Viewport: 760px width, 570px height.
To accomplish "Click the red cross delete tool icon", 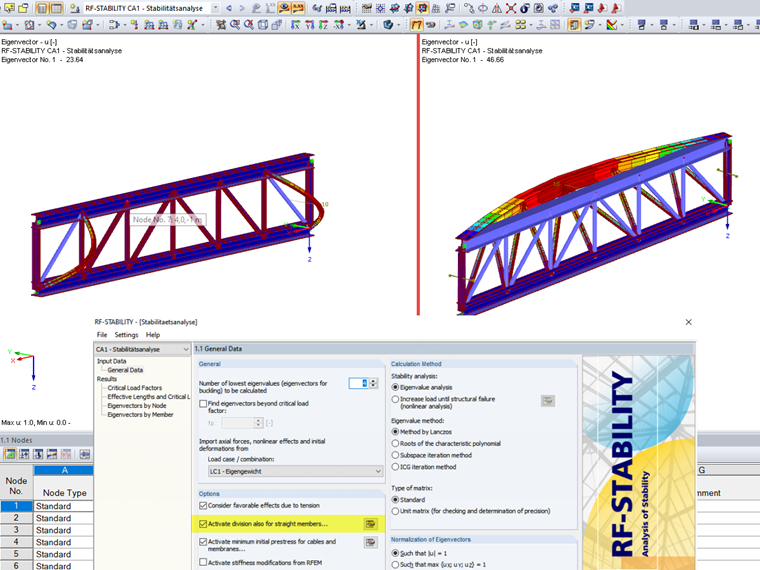I will (511, 8).
